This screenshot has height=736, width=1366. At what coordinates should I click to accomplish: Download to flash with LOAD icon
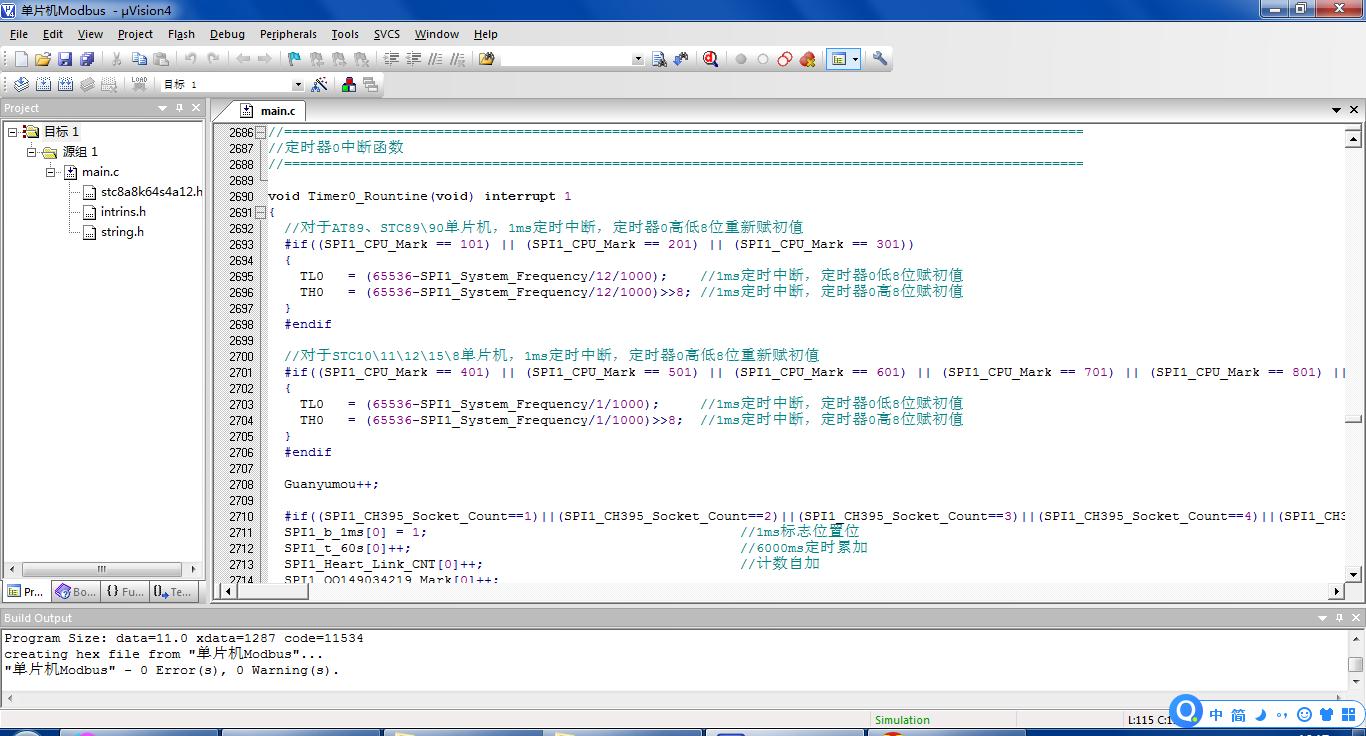pos(139,85)
